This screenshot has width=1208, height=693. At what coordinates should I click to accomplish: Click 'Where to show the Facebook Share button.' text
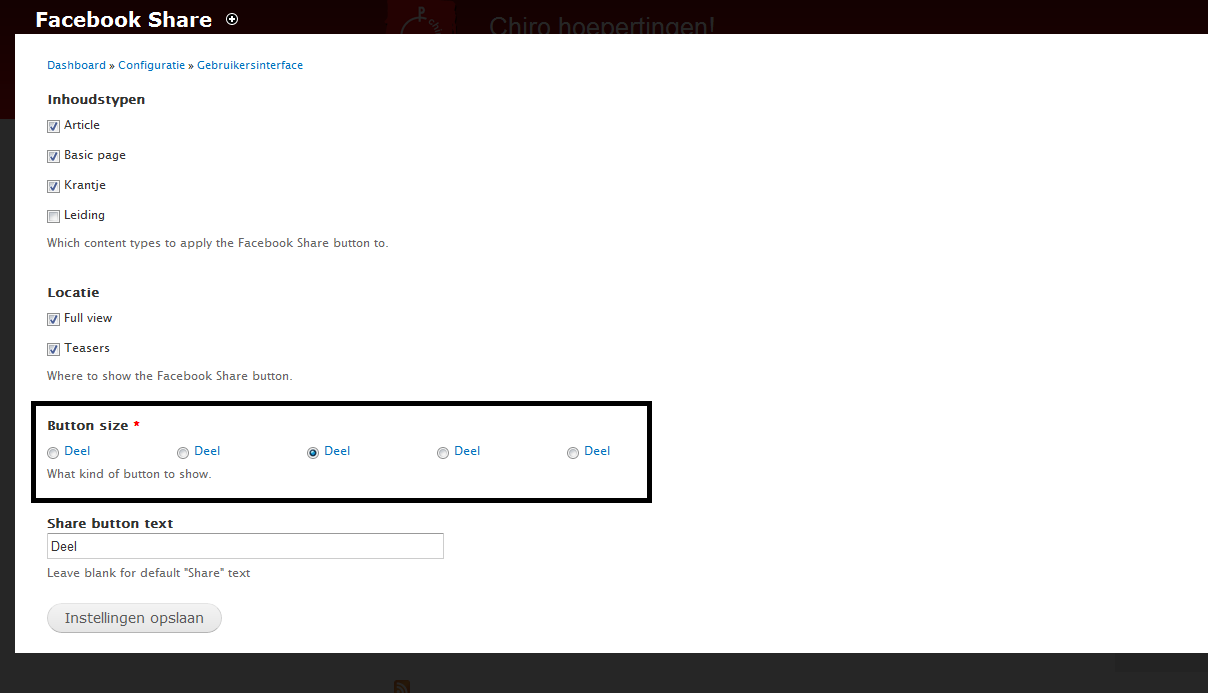coord(169,376)
